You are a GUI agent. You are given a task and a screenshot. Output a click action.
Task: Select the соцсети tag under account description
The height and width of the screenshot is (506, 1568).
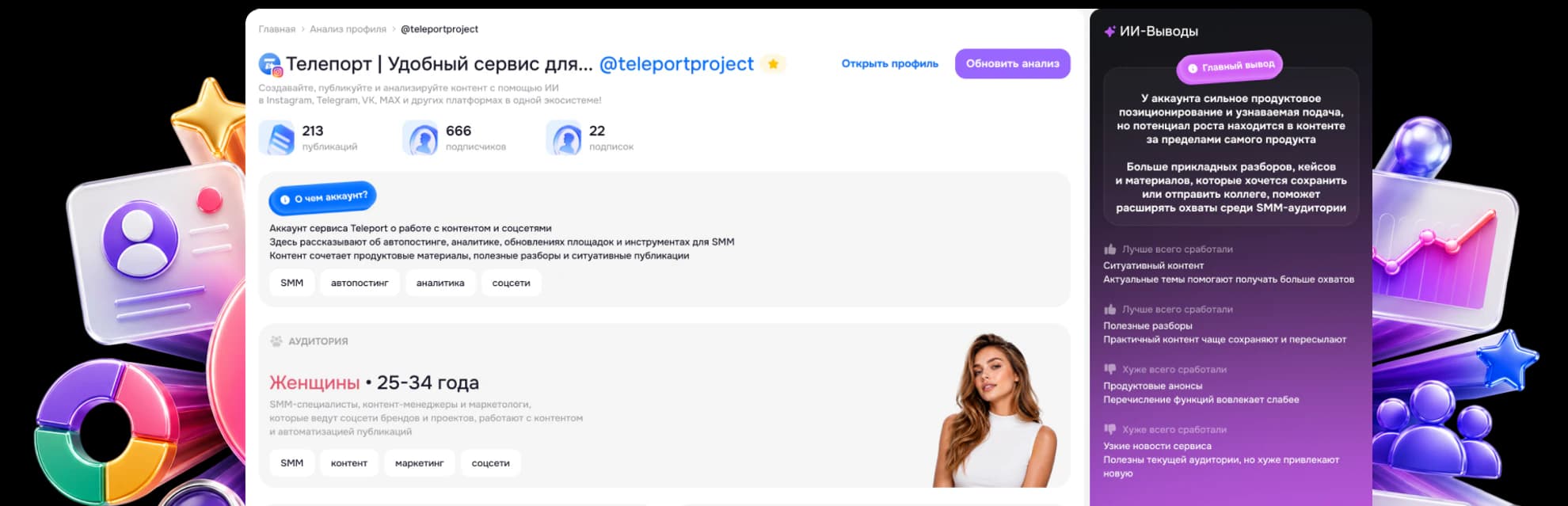(511, 283)
